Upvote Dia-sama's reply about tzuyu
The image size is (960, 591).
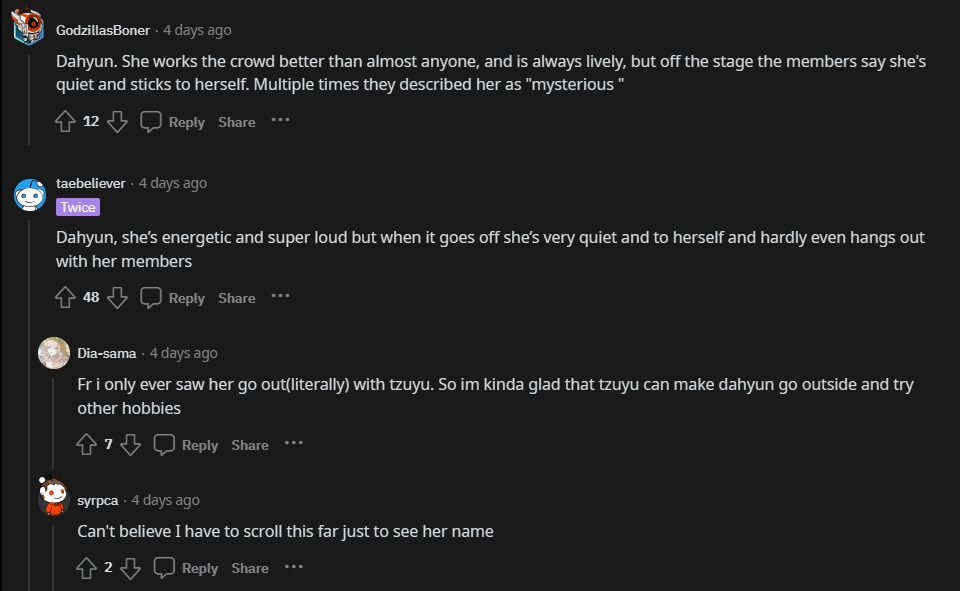(87, 445)
